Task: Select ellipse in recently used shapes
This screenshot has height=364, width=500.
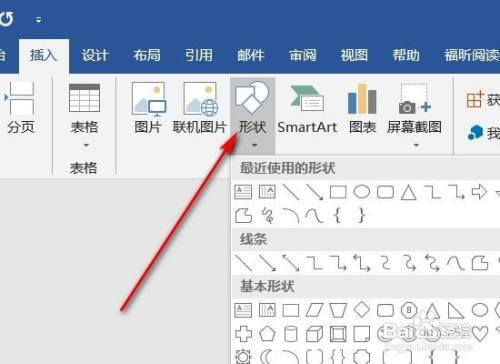Action: [362, 192]
